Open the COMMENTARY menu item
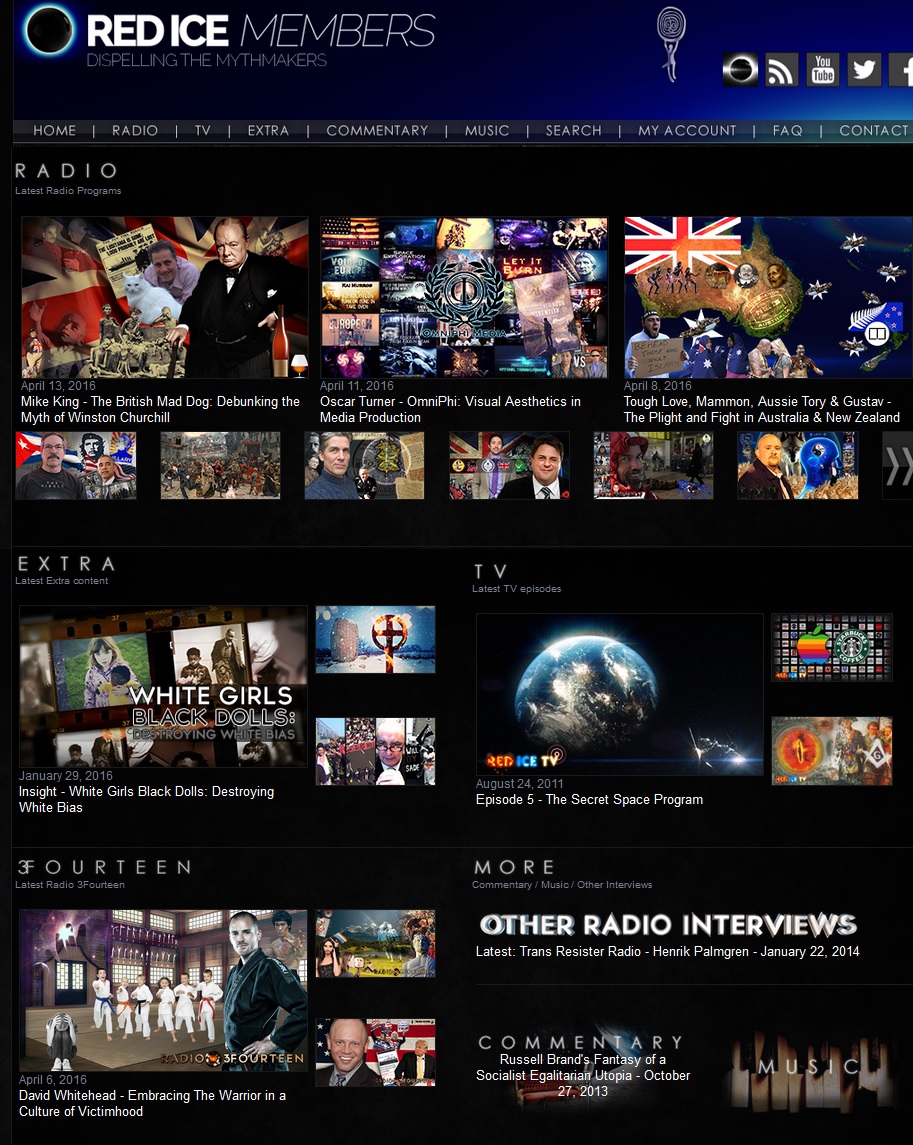Screen dimensions: 913x1145 tap(377, 131)
